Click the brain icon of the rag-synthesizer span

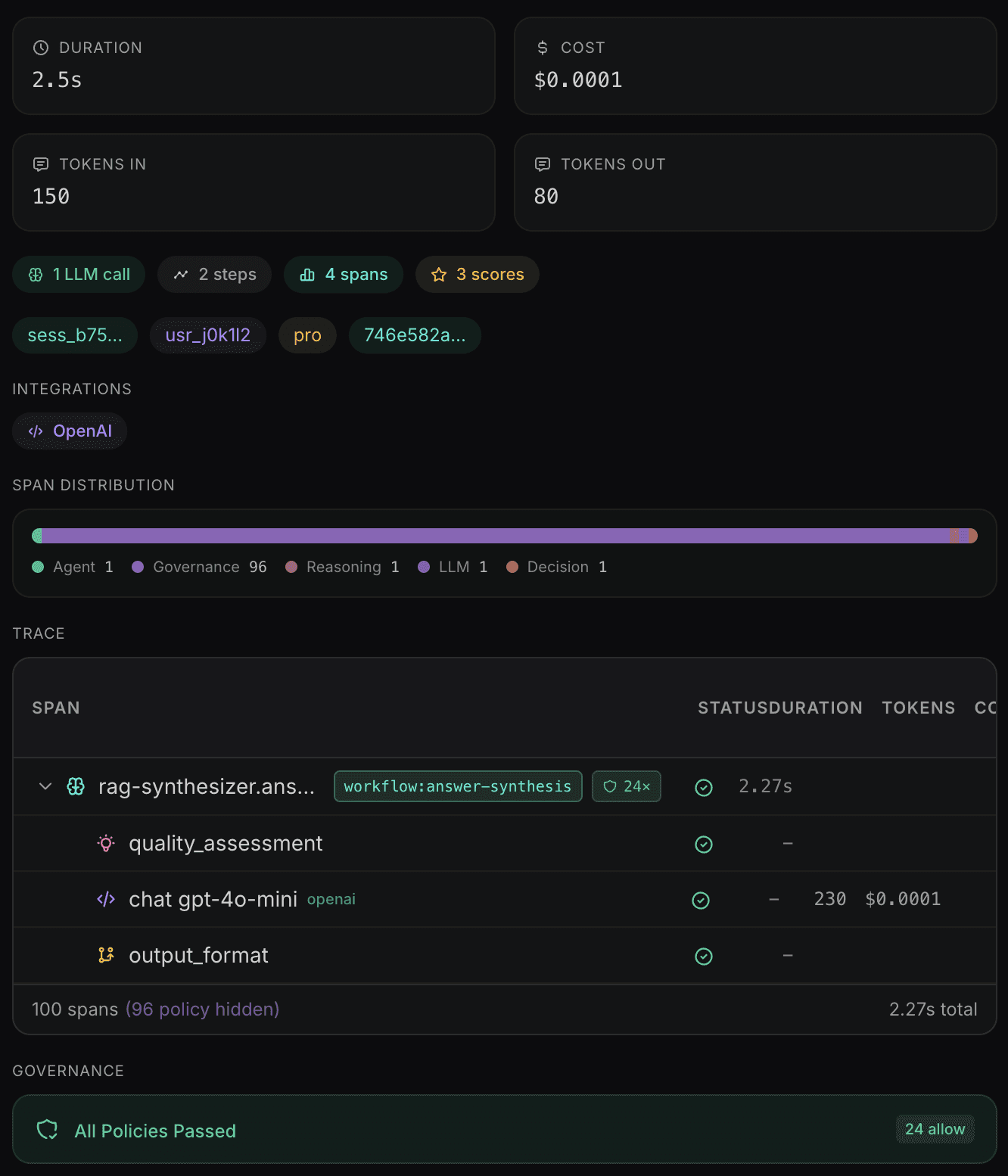tap(76, 786)
